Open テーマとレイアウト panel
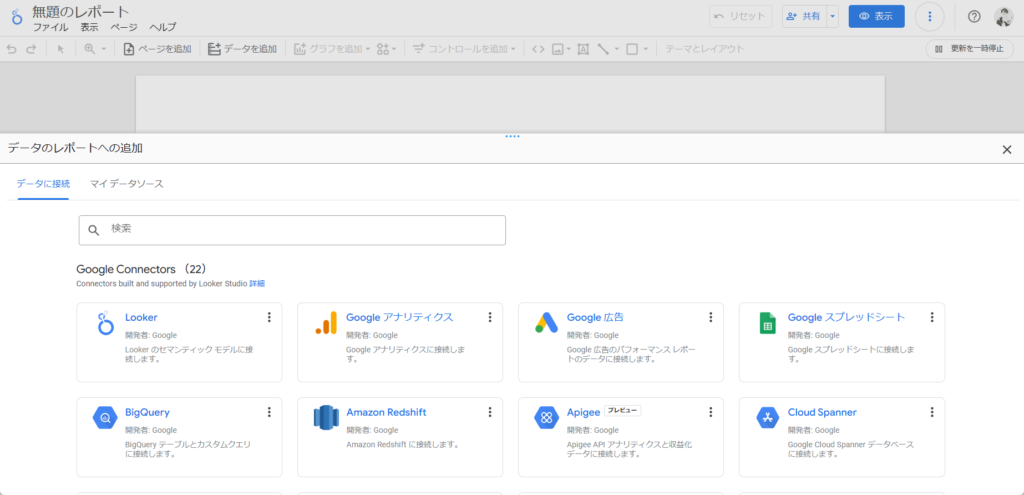 (x=705, y=49)
